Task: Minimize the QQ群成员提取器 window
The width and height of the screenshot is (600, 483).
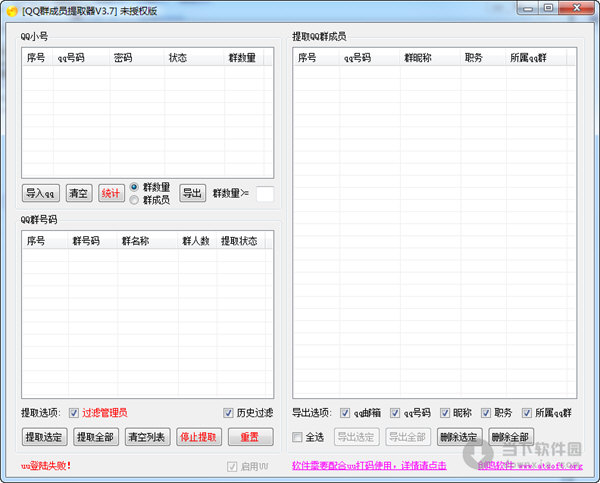Action: point(528,8)
